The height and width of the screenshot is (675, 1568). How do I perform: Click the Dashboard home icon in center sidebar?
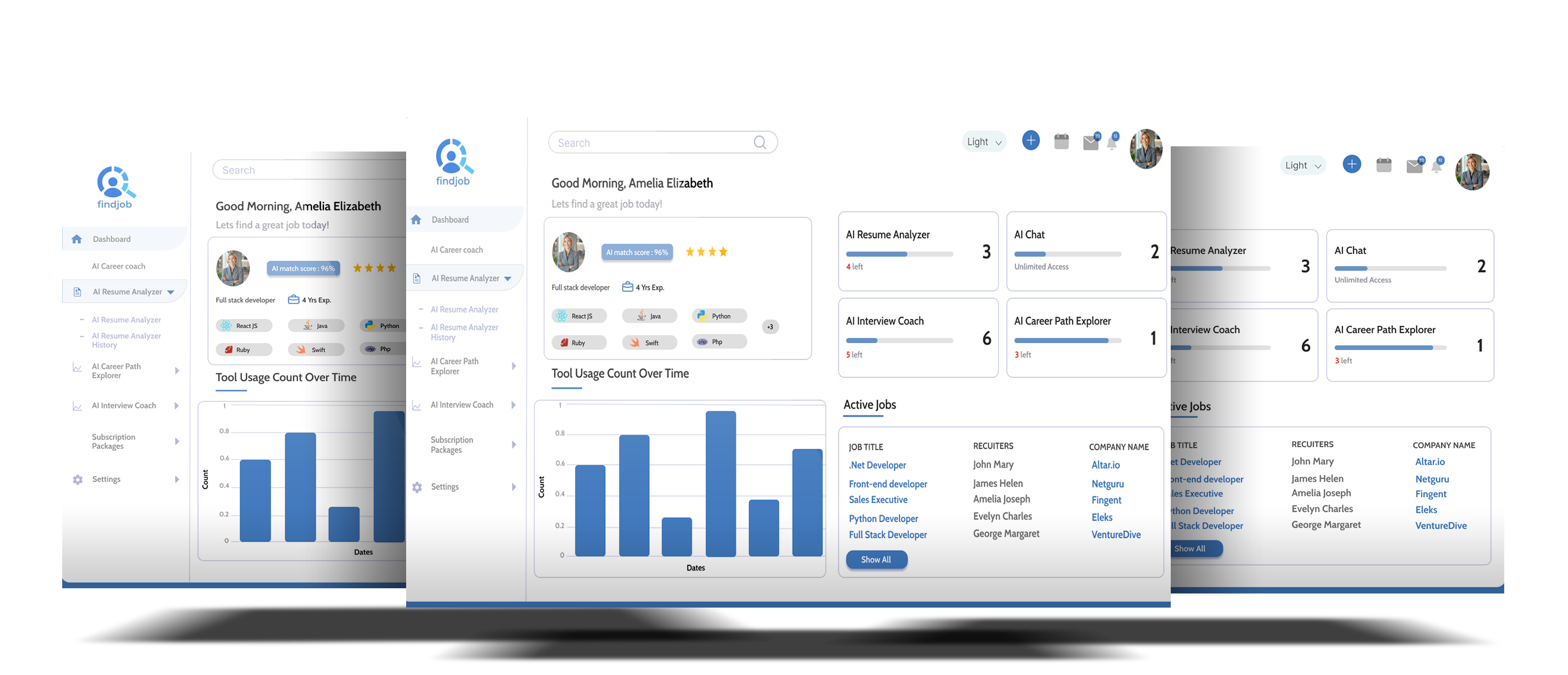tap(417, 220)
